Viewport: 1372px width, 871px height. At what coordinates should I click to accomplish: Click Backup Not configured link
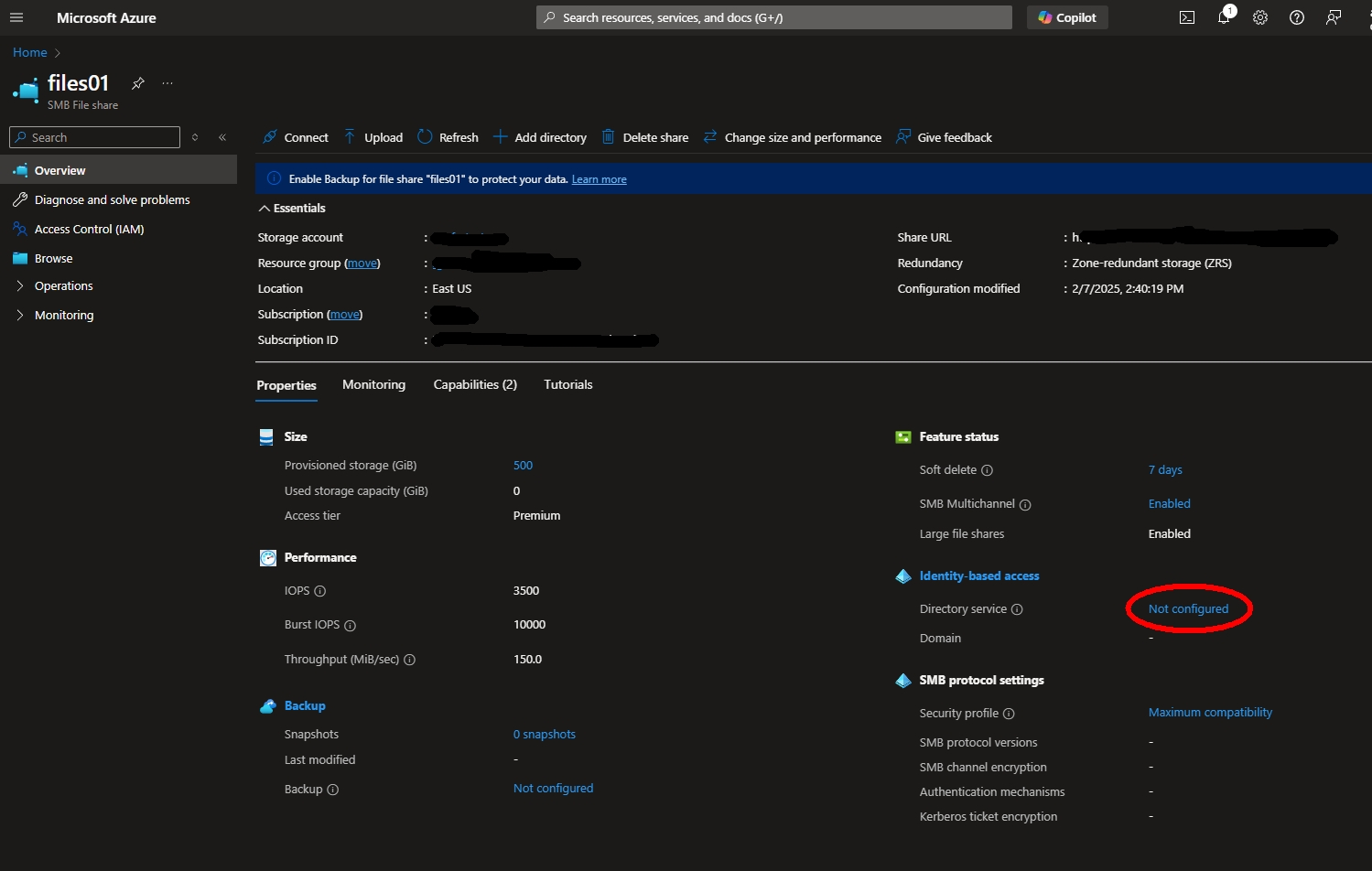553,789
